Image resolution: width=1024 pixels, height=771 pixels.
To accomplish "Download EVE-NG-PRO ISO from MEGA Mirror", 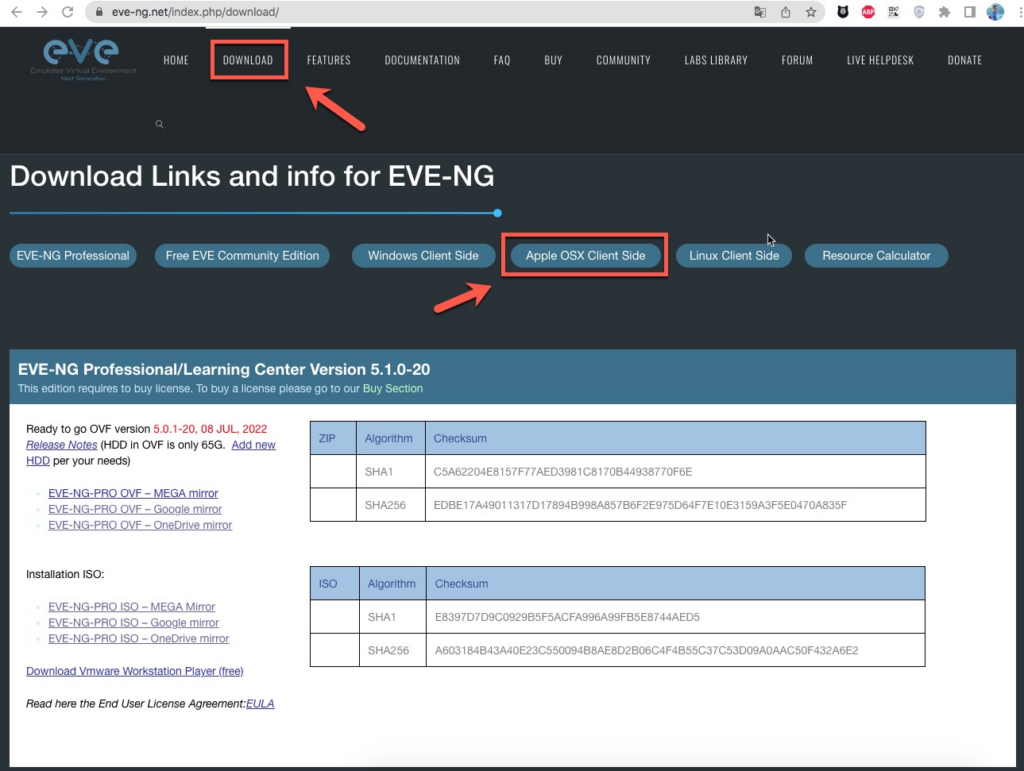I will tap(131, 606).
